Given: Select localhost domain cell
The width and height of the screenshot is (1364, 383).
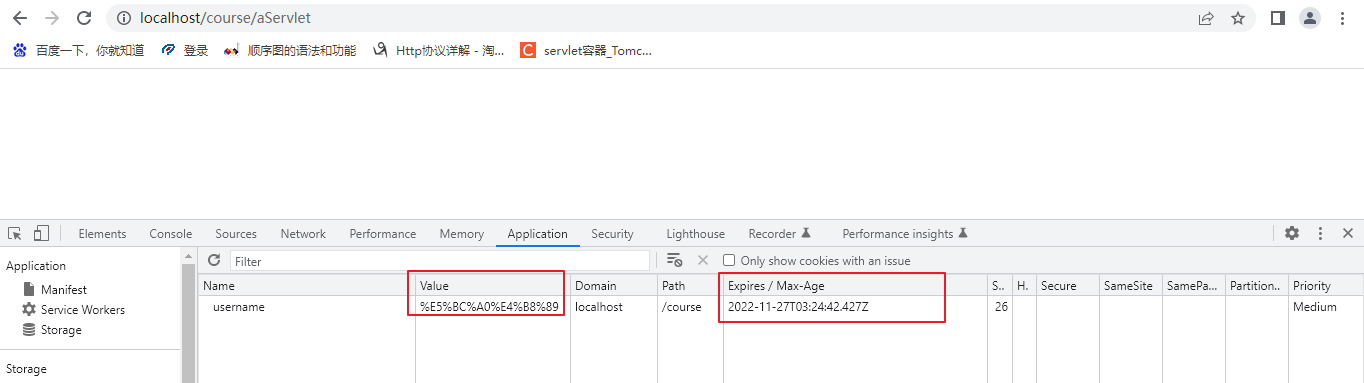Looking at the screenshot, I should pyautogui.click(x=599, y=307).
